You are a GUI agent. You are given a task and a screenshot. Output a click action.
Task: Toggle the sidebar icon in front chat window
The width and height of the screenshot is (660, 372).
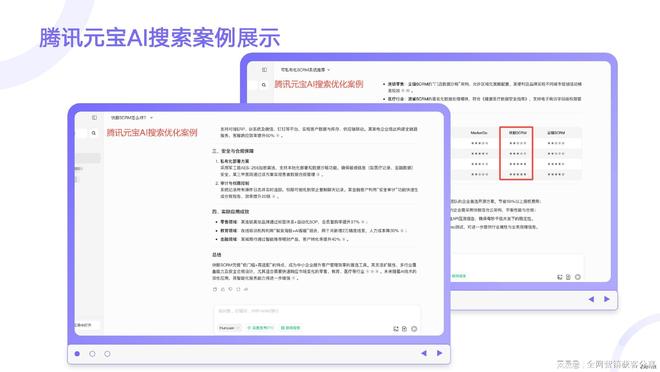point(94,118)
